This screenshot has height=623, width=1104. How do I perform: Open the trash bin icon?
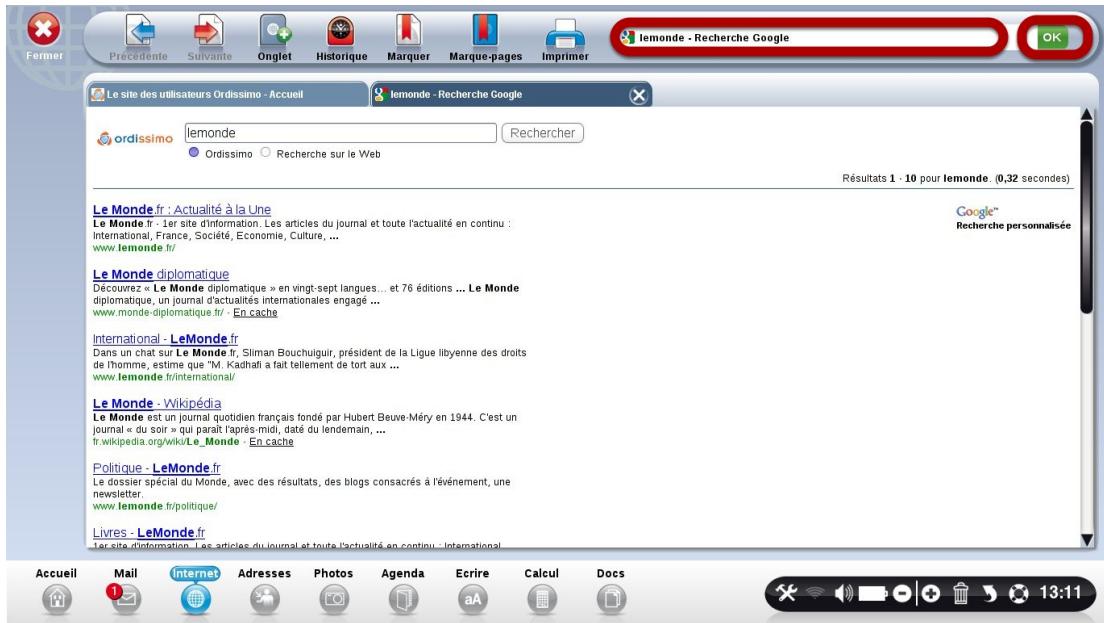point(960,593)
